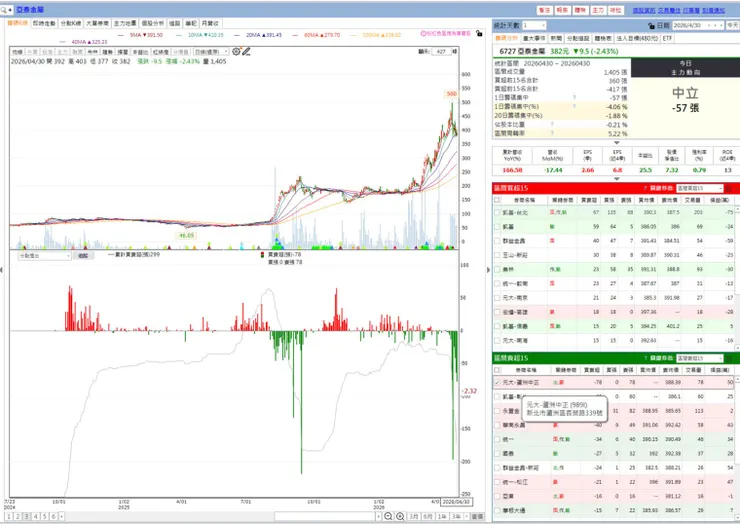Screen dimensions: 740x524
Task: Click the 主力 red button in top bar
Action: pyautogui.click(x=598, y=10)
